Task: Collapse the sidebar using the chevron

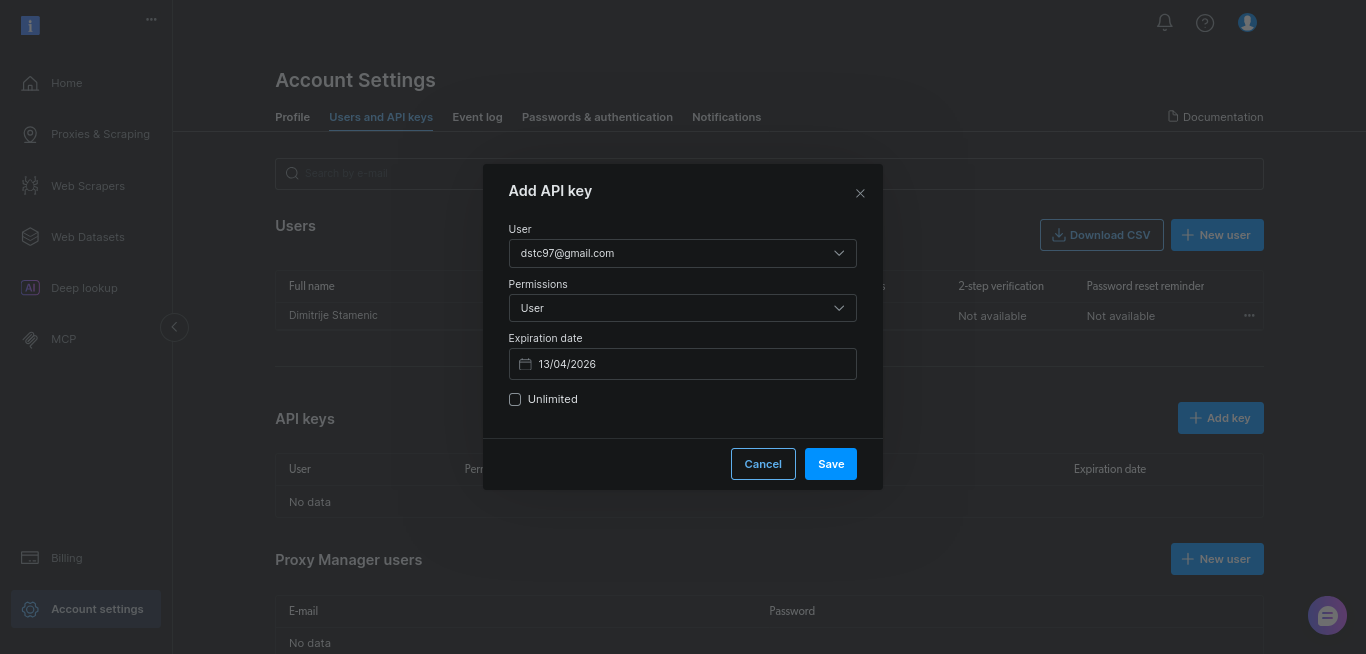Action: [174, 327]
